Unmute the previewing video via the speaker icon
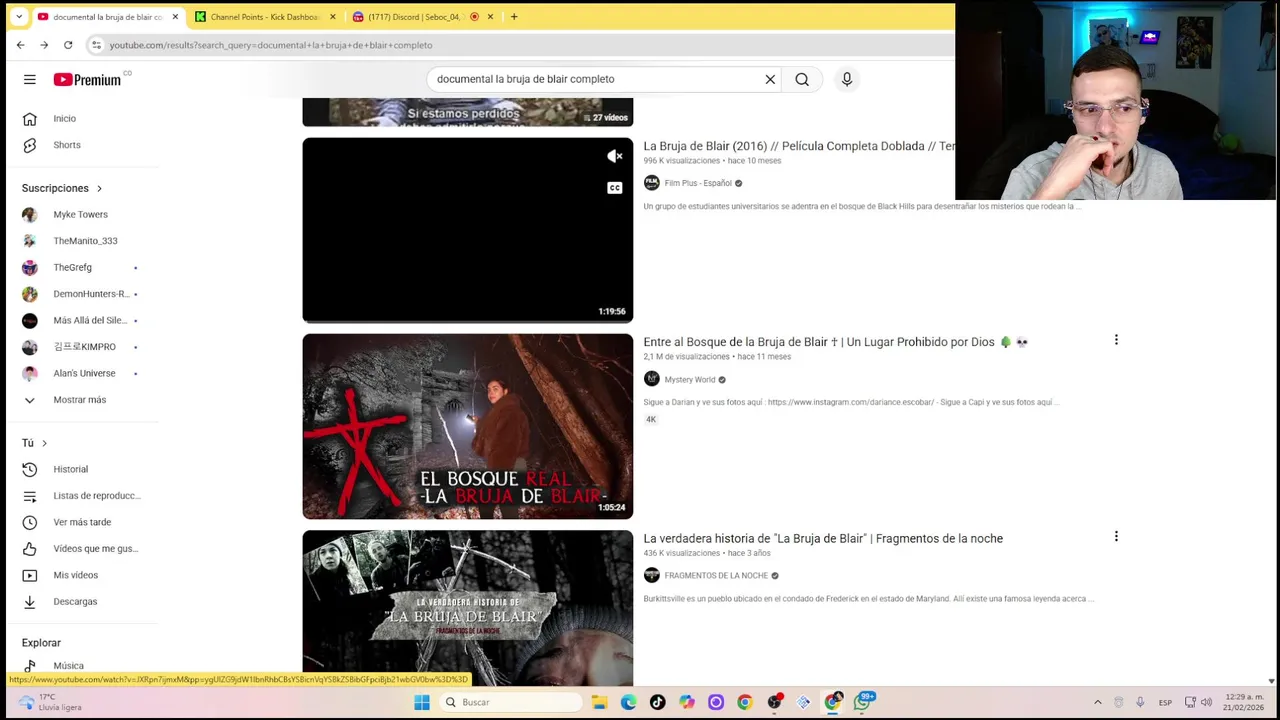Viewport: 1280px width, 720px height. pos(615,156)
